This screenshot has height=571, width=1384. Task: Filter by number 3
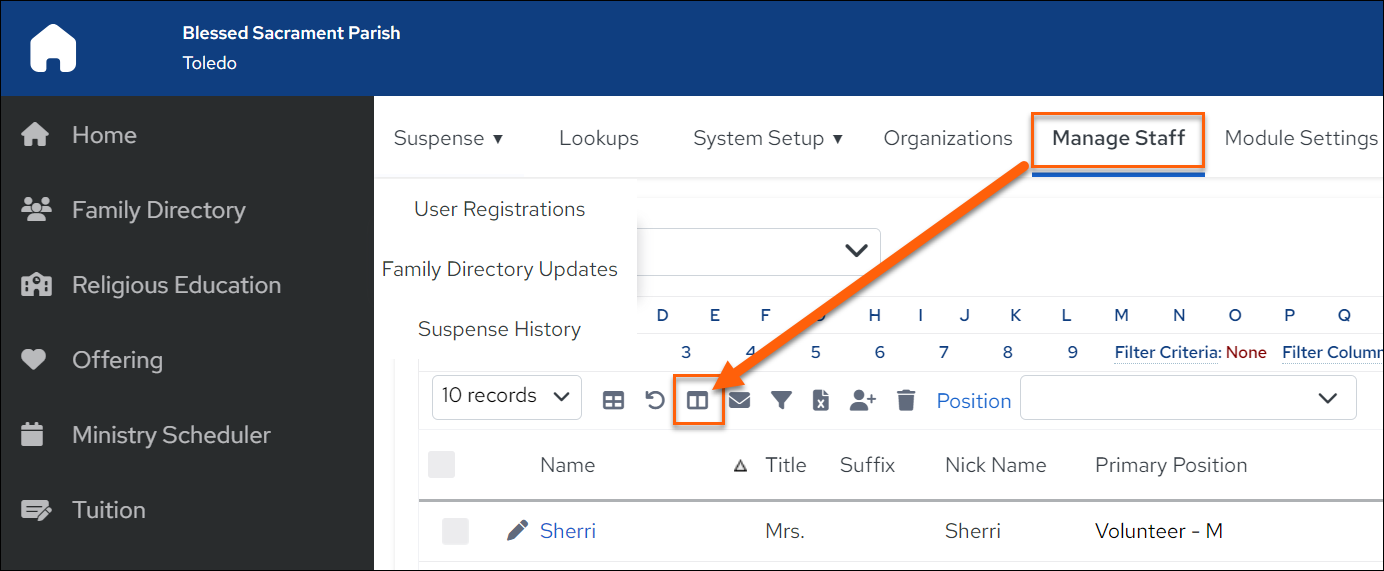coord(686,352)
